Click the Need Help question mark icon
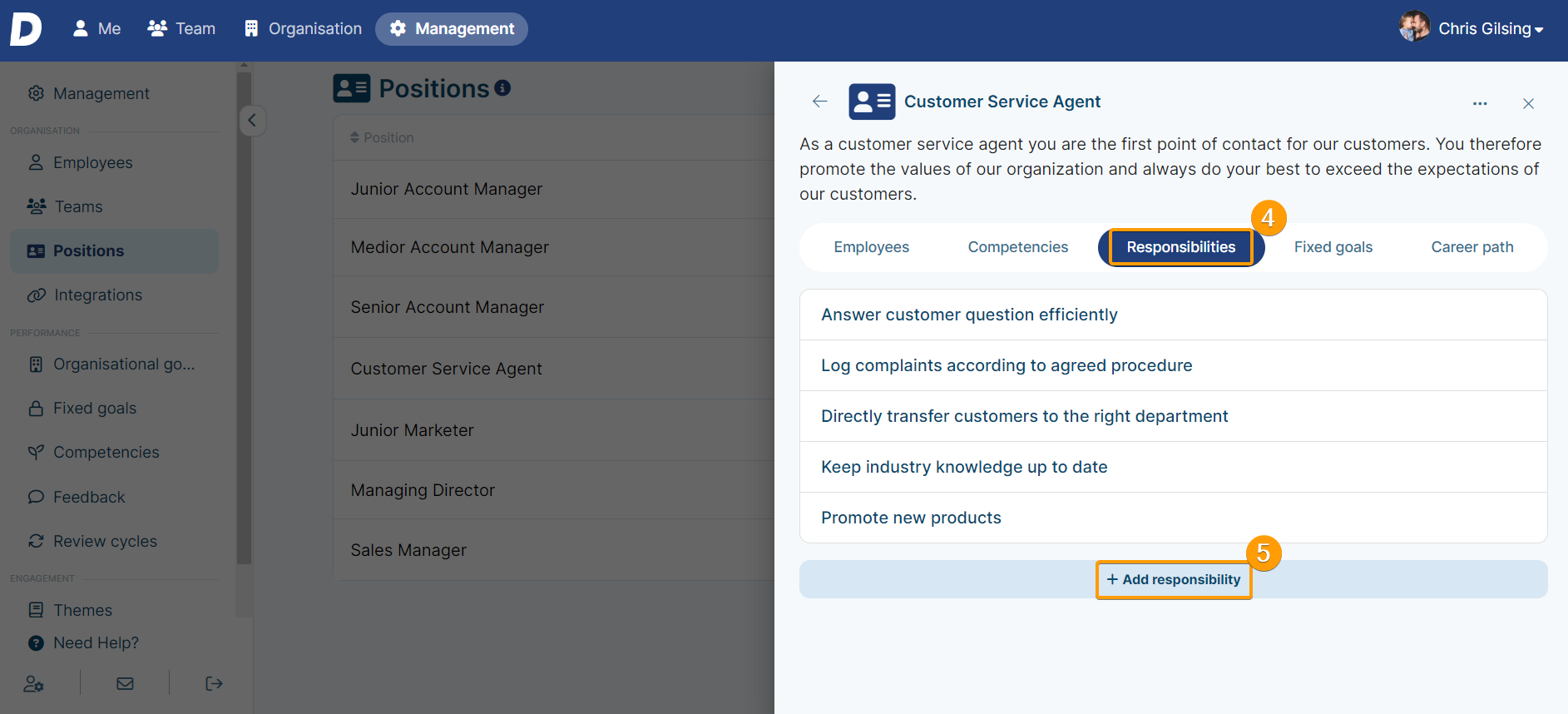Screen dimensions: 1568x714 (36, 643)
